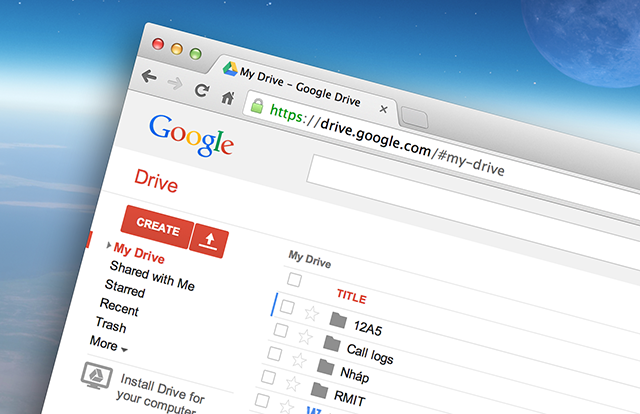Star the Nháp folder
The image size is (640, 414).
(x=299, y=360)
